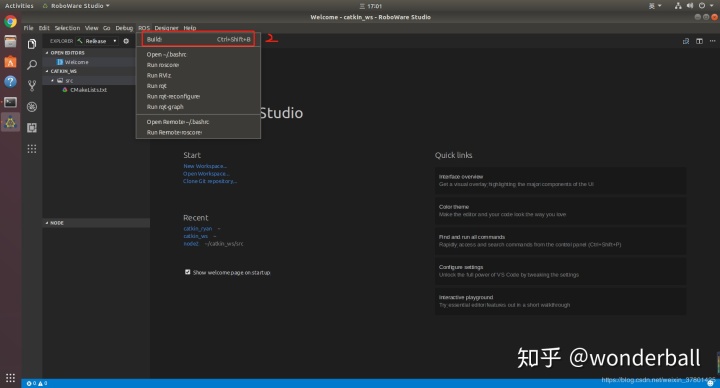
Task: Open the Release build configuration dropdown
Action: [101, 41]
